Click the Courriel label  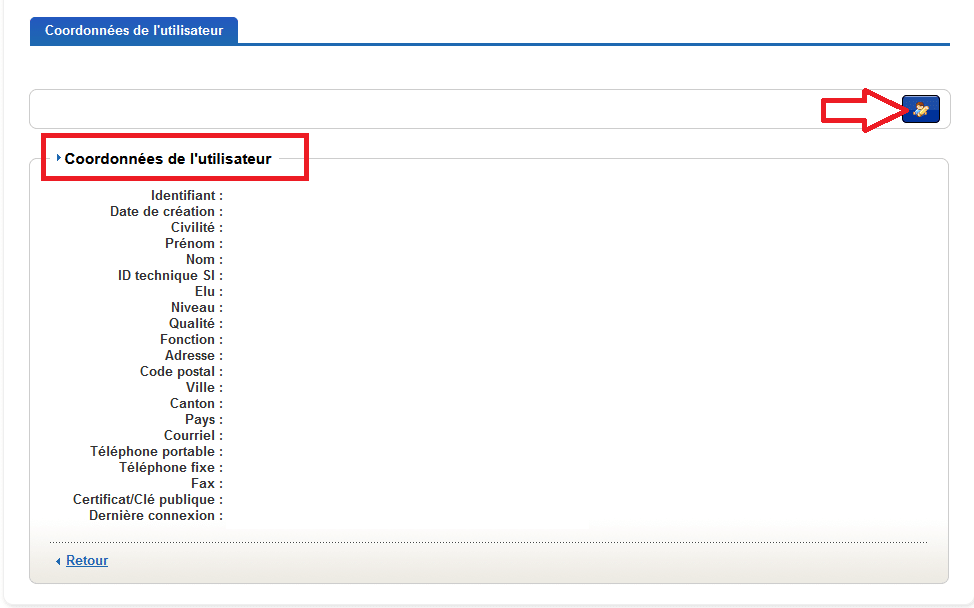click(x=193, y=435)
